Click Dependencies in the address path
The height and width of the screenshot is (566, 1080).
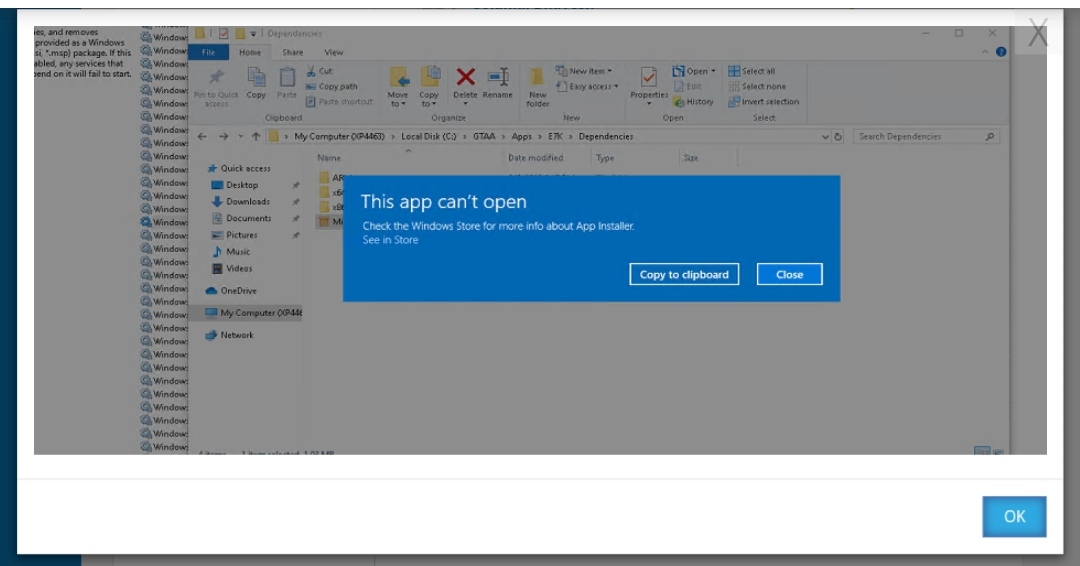605,136
